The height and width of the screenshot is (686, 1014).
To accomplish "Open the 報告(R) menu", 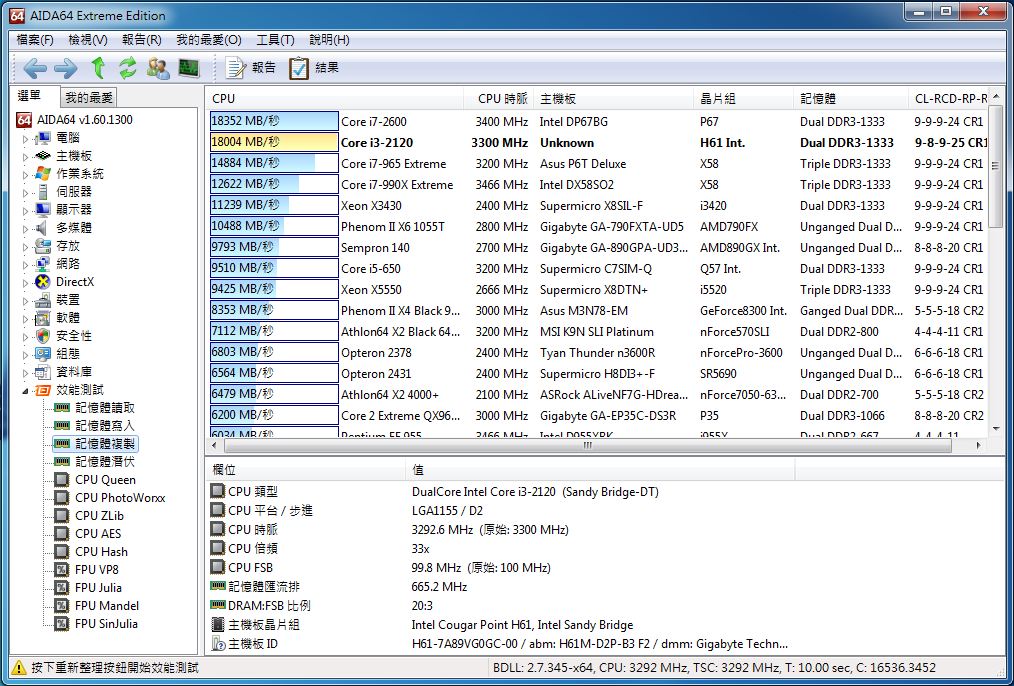I will coord(142,40).
